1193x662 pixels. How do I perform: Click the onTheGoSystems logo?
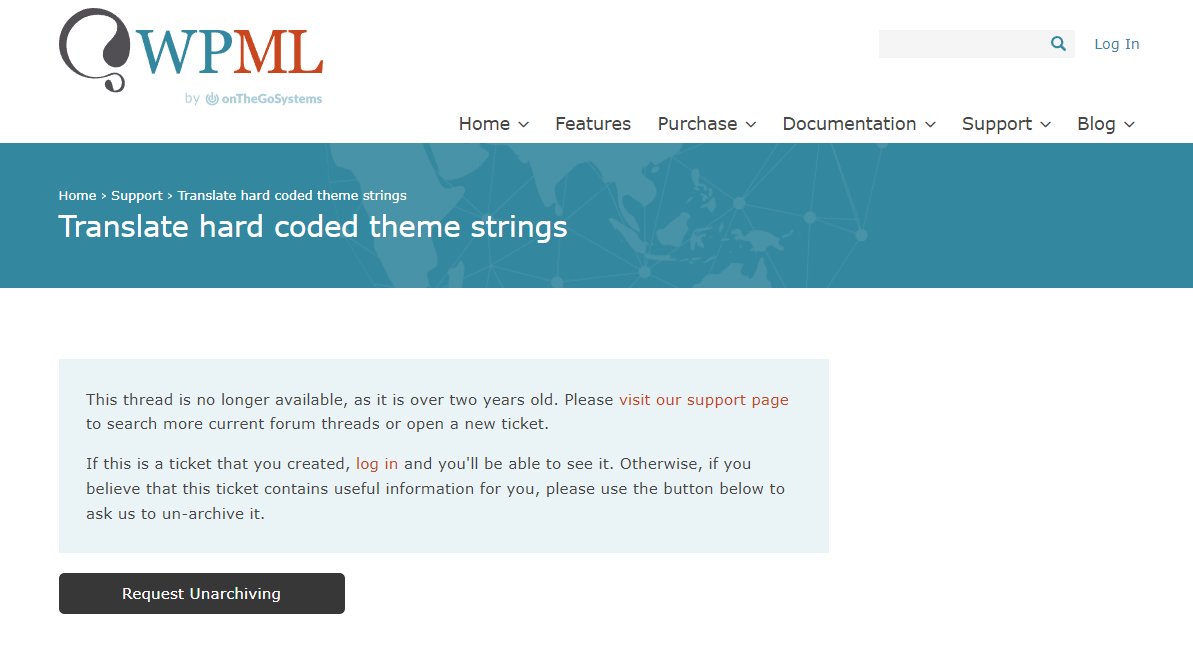[263, 99]
